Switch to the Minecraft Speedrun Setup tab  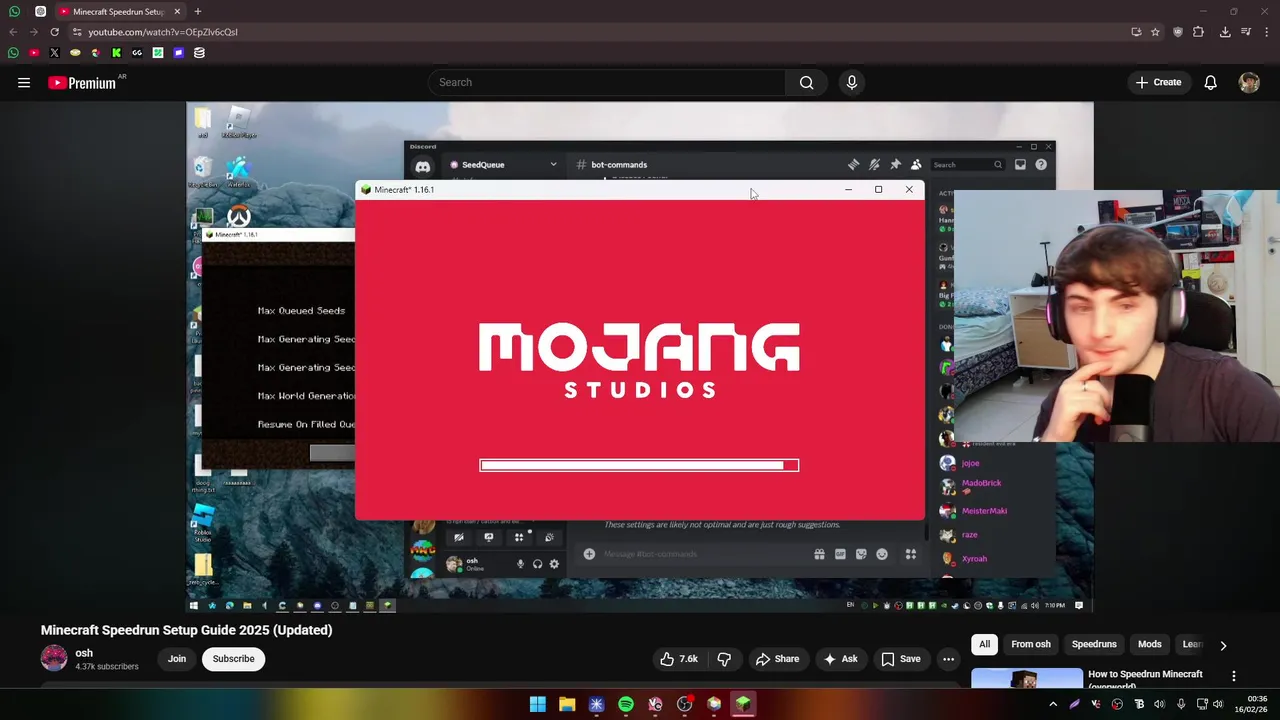119,11
